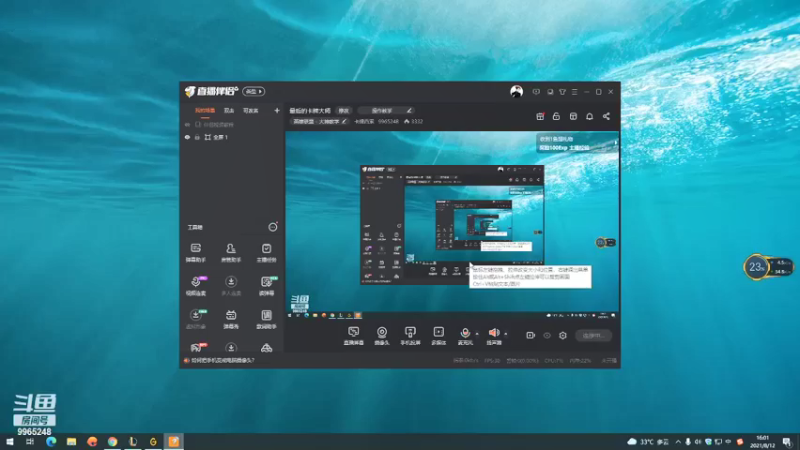Open the 弹幕秀 TV-shaped tool
Viewport: 800px width, 450px height.
pos(231,319)
